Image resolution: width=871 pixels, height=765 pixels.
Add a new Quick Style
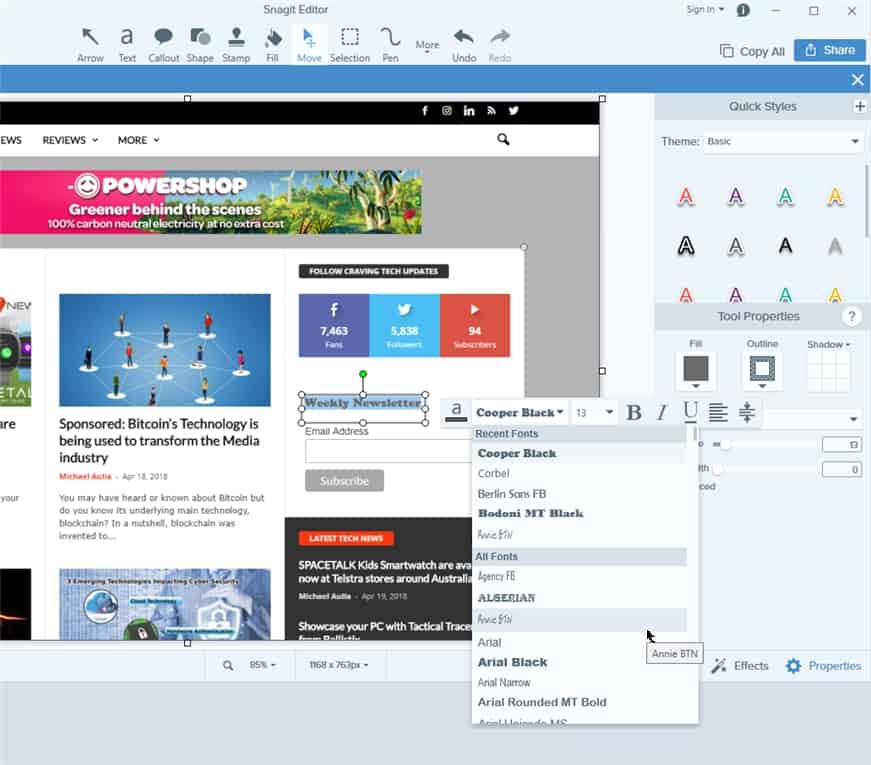click(859, 106)
